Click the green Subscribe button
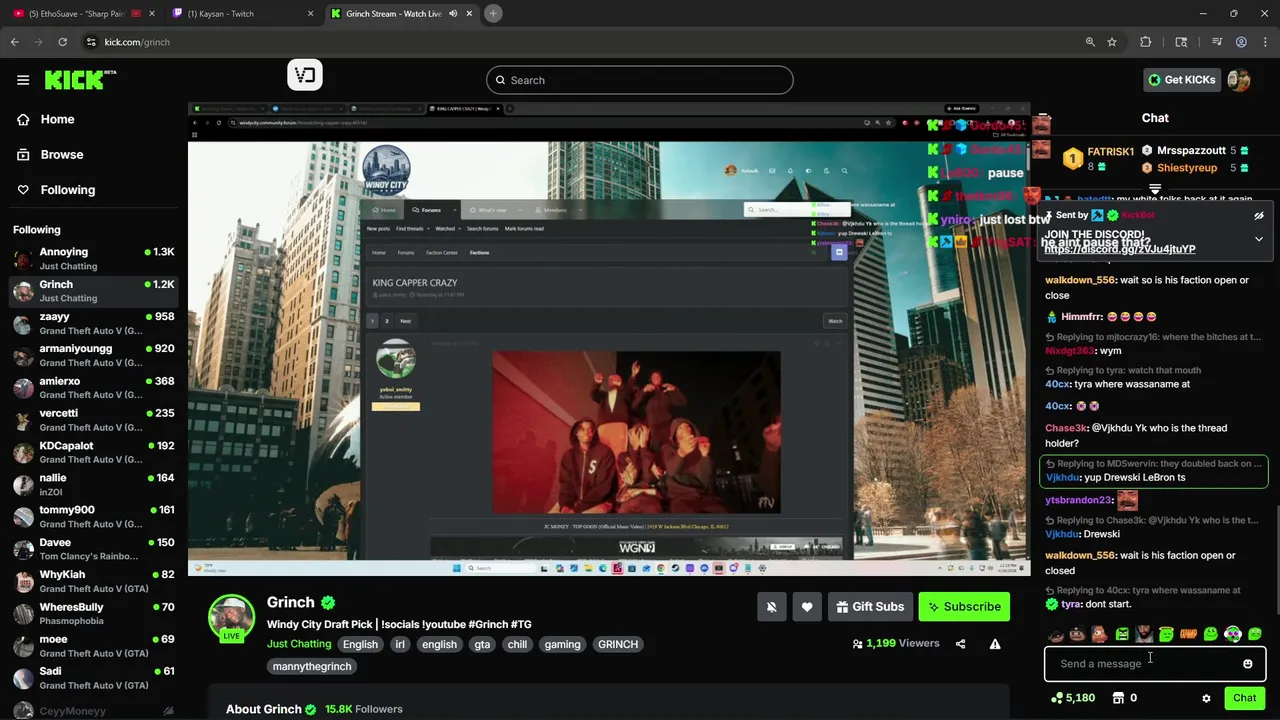Image resolution: width=1280 pixels, height=720 pixels. click(x=964, y=606)
